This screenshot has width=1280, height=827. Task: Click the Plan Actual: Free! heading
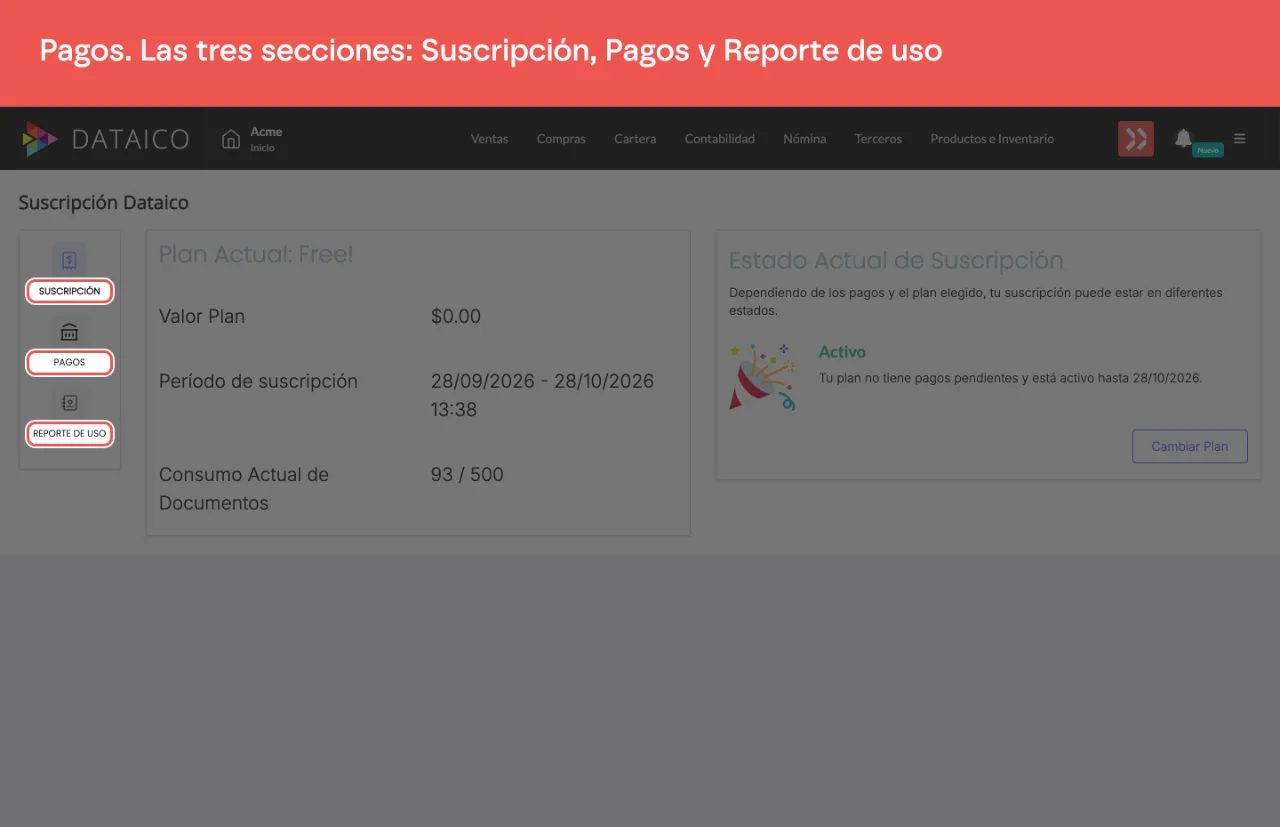coord(256,254)
